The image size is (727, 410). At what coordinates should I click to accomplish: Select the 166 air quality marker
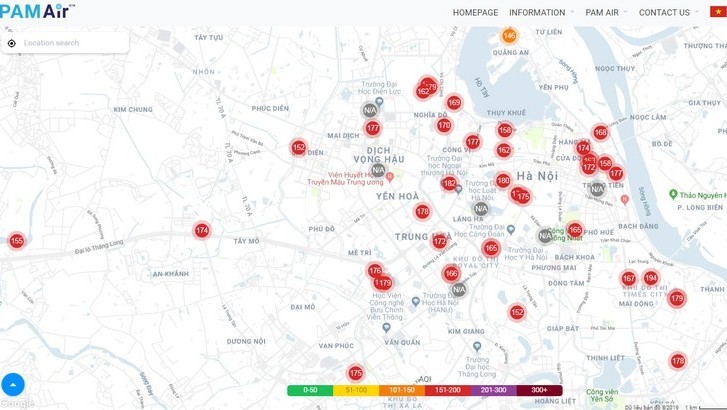coord(451,273)
